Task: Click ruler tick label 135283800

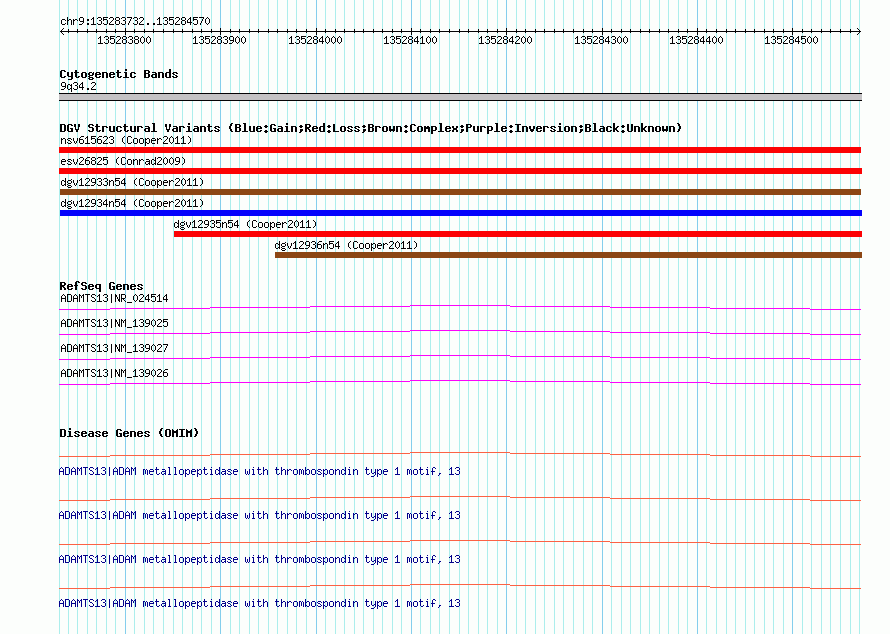Action: [124, 40]
